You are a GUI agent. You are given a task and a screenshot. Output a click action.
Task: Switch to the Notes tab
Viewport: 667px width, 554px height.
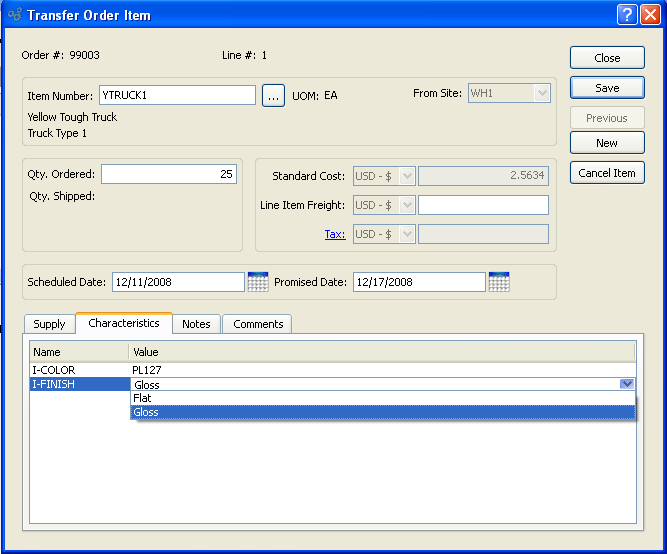tap(196, 324)
